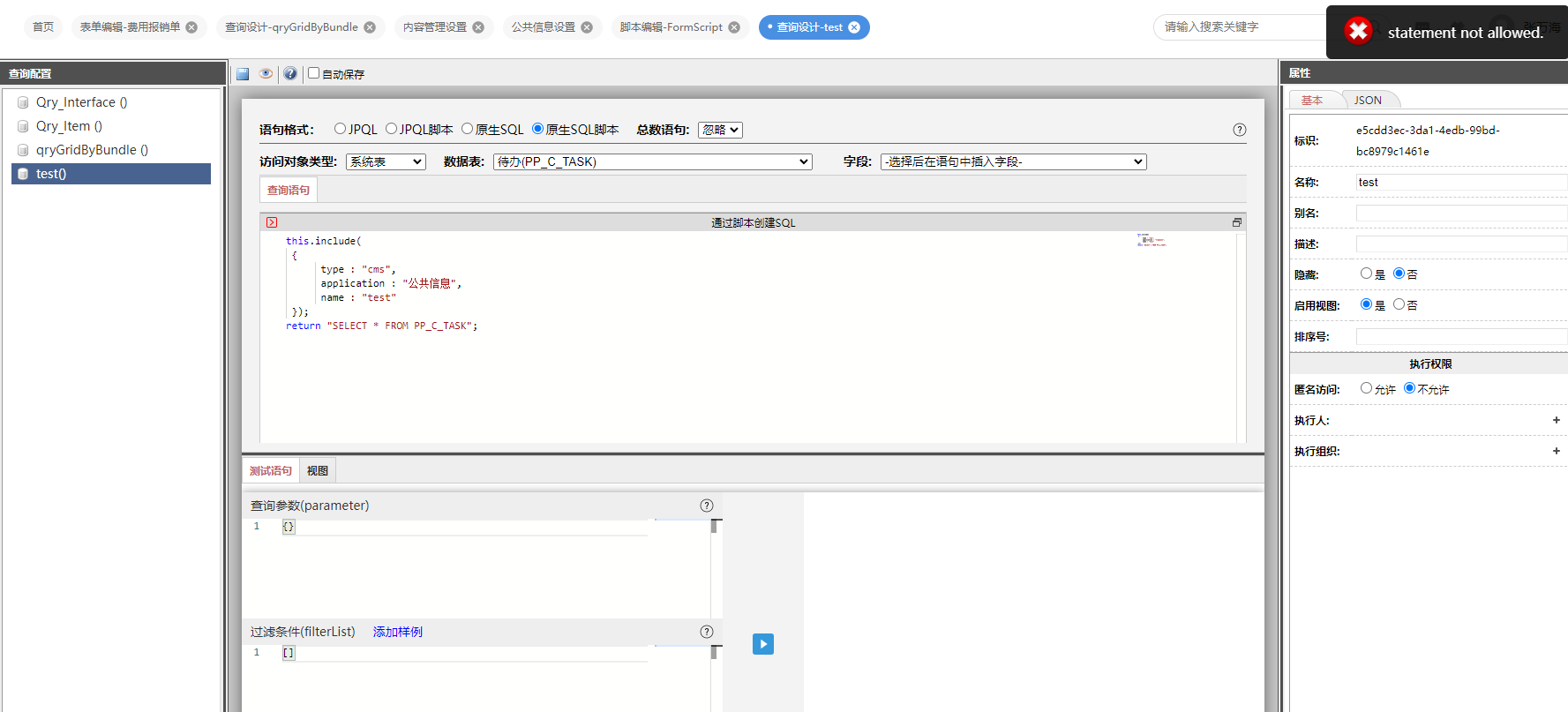The height and width of the screenshot is (712, 1568).
Task: Close the 查询设计-test tab
Action: tap(854, 27)
